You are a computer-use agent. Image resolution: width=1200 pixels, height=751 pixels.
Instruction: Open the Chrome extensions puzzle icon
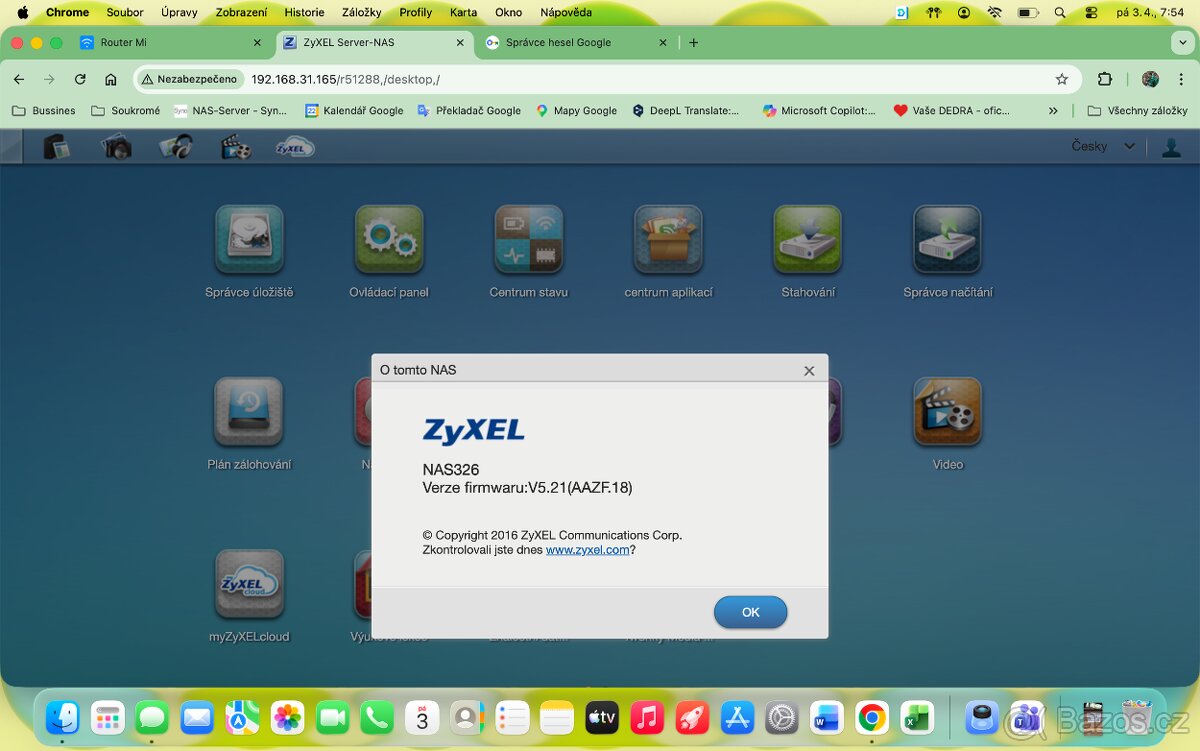[x=1105, y=79]
